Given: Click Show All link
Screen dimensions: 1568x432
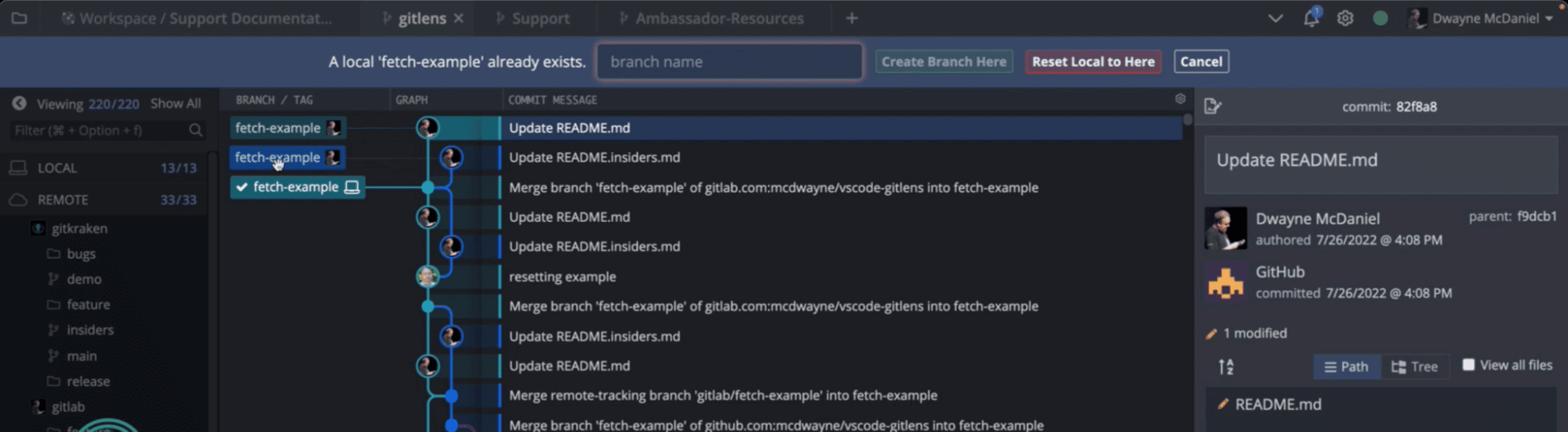Looking at the screenshot, I should [176, 103].
